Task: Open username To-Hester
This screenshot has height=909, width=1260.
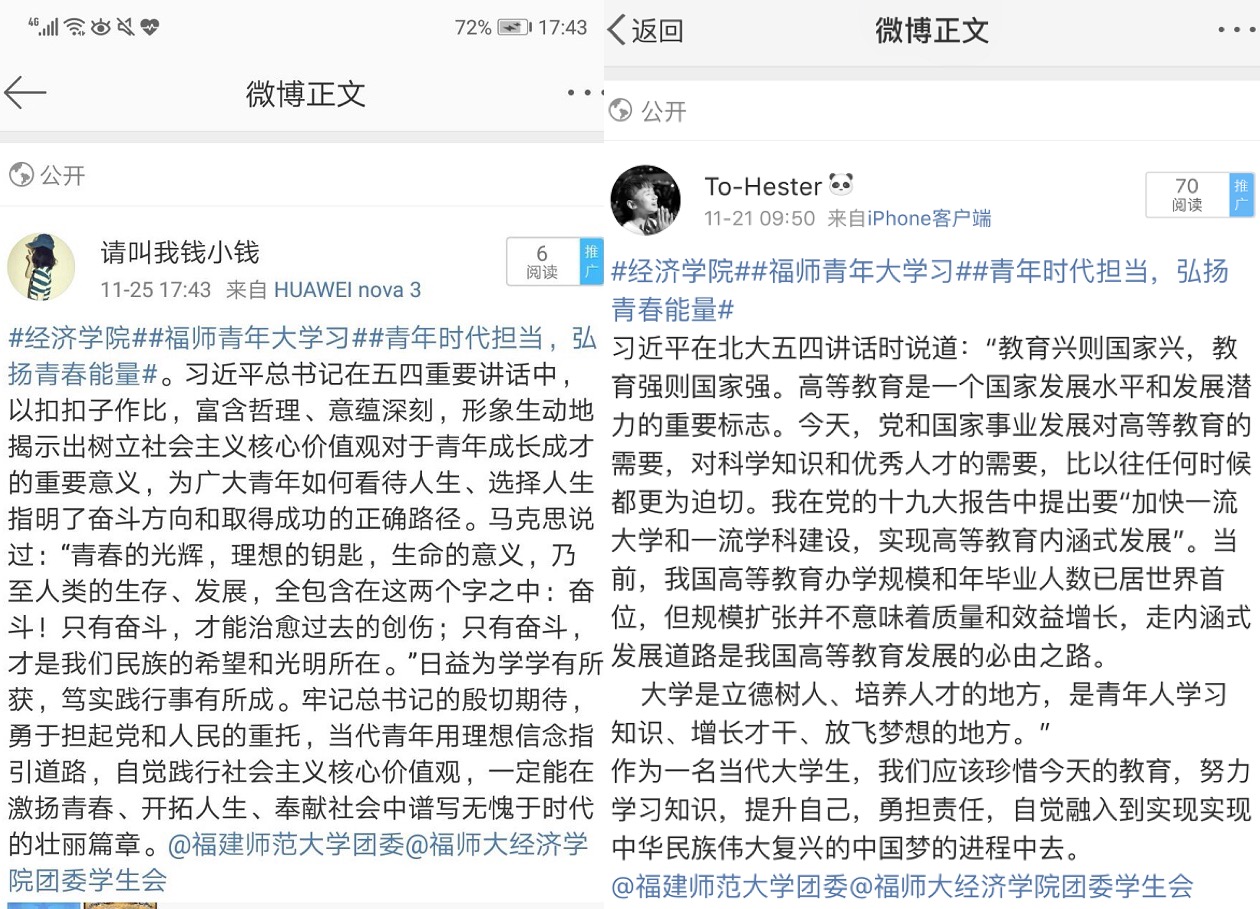Action: [x=764, y=185]
